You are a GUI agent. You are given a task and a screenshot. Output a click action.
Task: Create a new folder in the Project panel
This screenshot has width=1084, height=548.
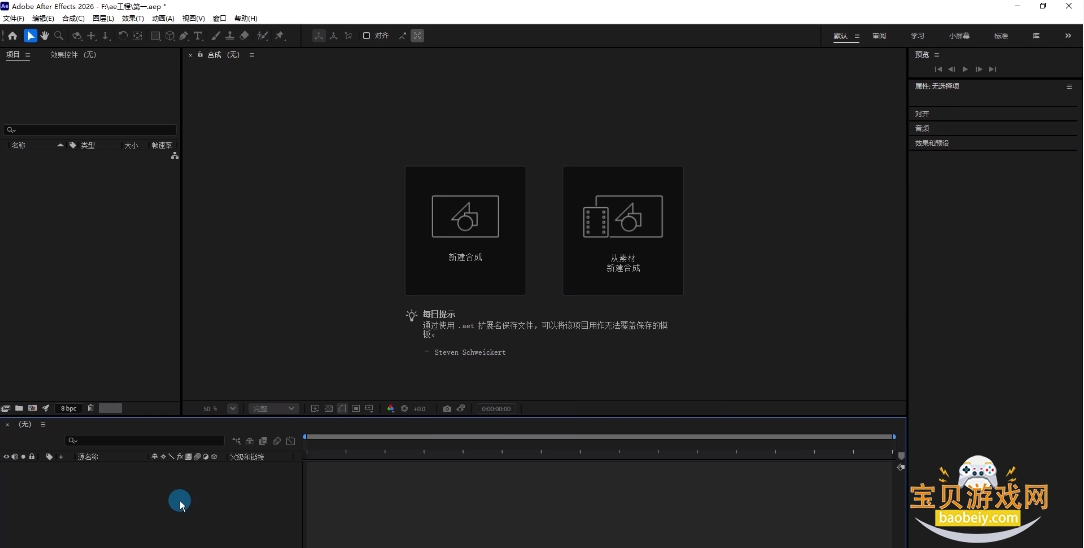click(19, 408)
